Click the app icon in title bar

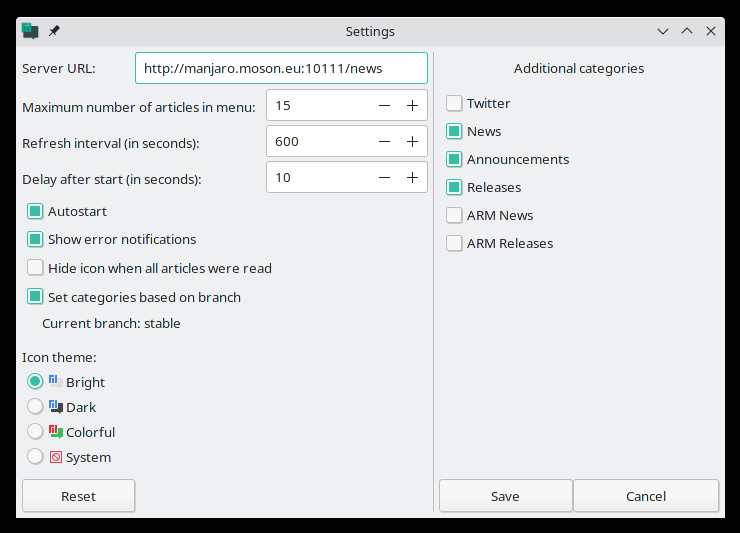click(x=30, y=31)
